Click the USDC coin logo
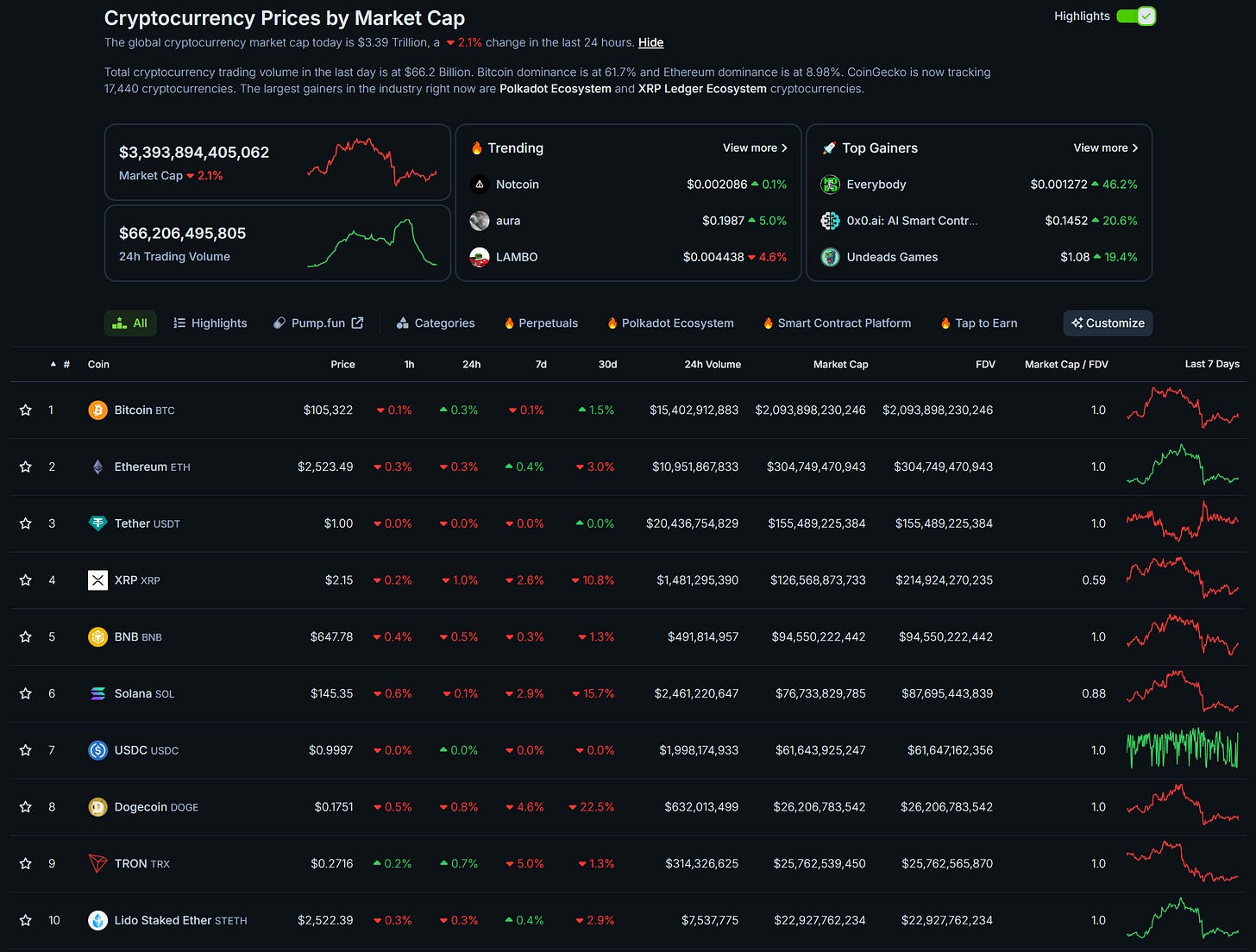The image size is (1256, 952). pos(97,750)
